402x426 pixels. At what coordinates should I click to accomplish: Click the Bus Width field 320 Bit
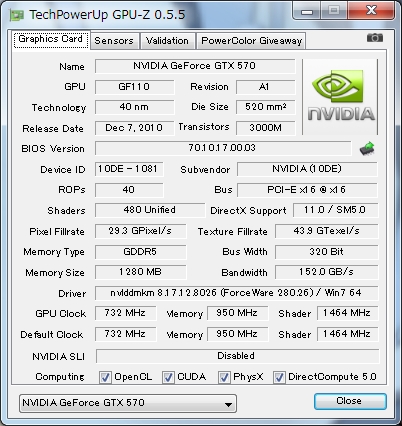point(326,252)
